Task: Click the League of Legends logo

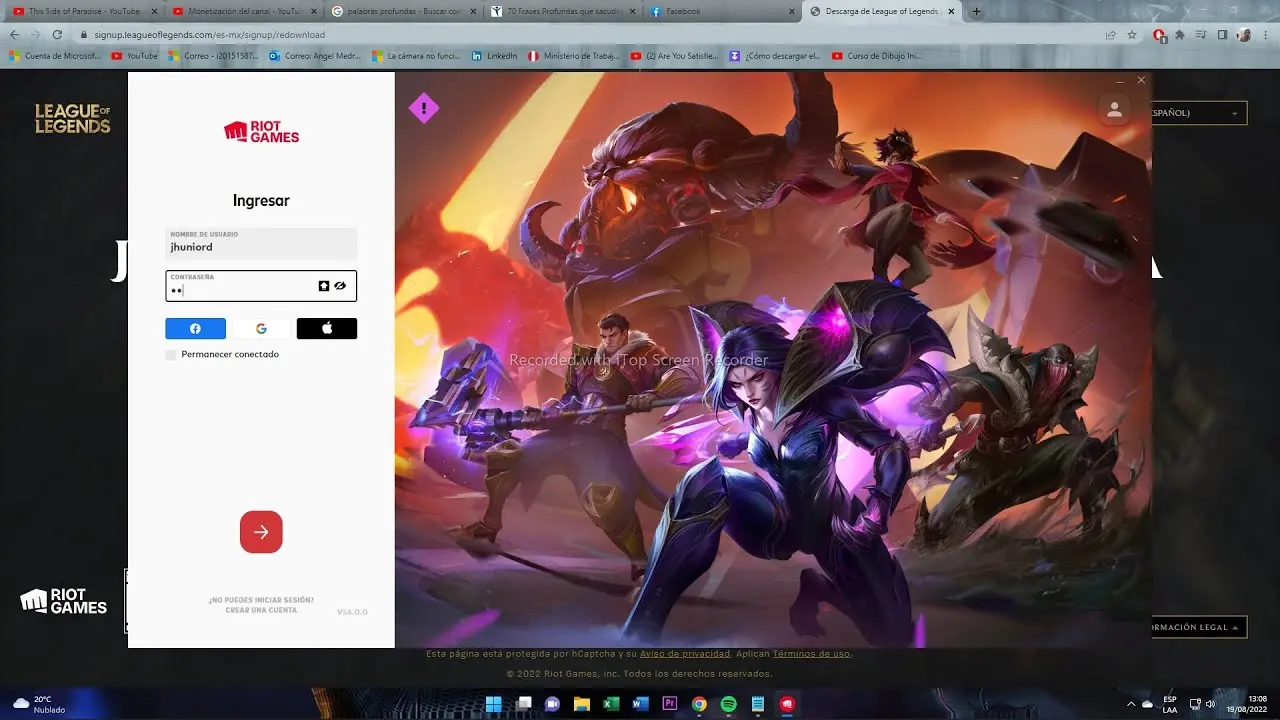Action: pos(71,119)
